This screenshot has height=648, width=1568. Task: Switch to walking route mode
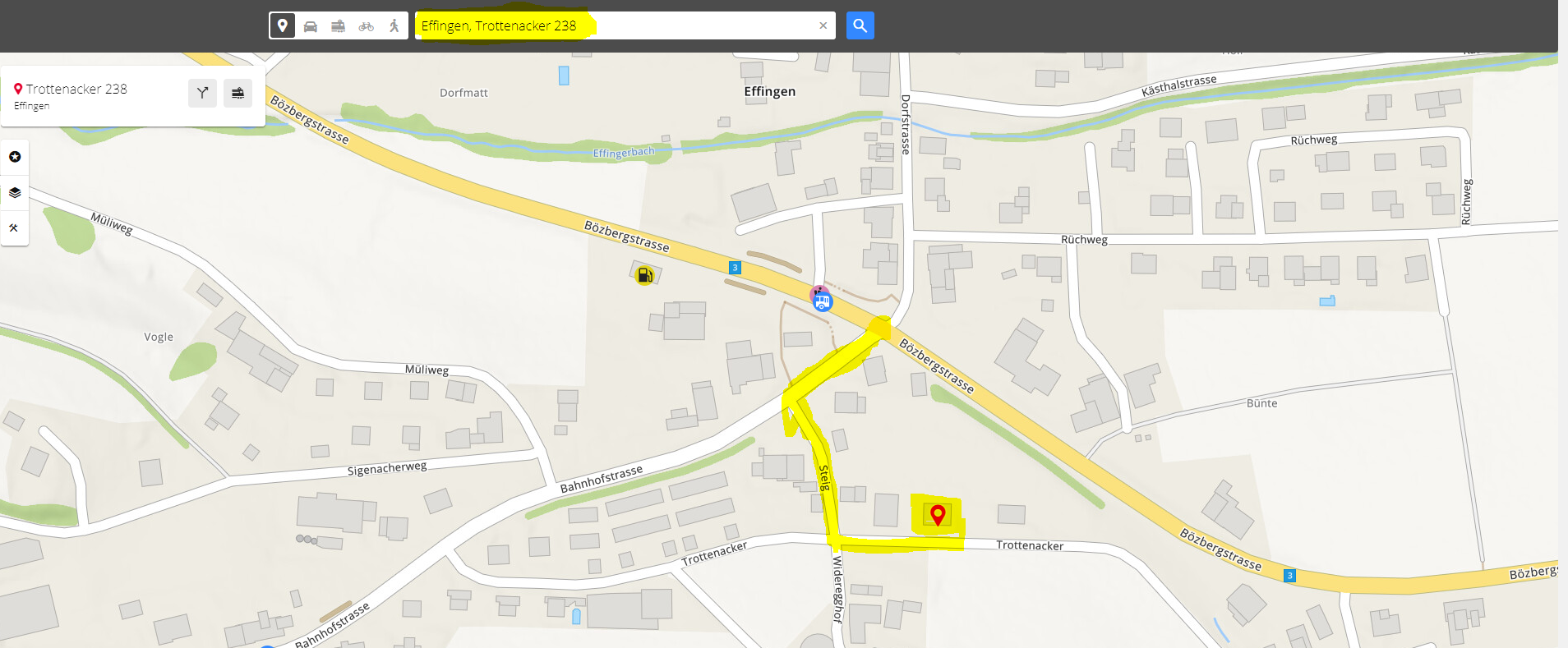tap(394, 26)
